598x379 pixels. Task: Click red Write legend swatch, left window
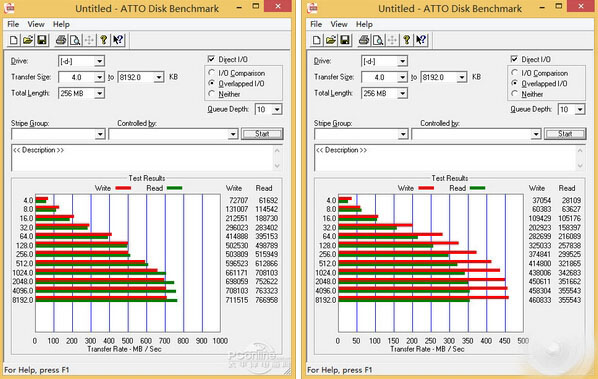point(123,188)
